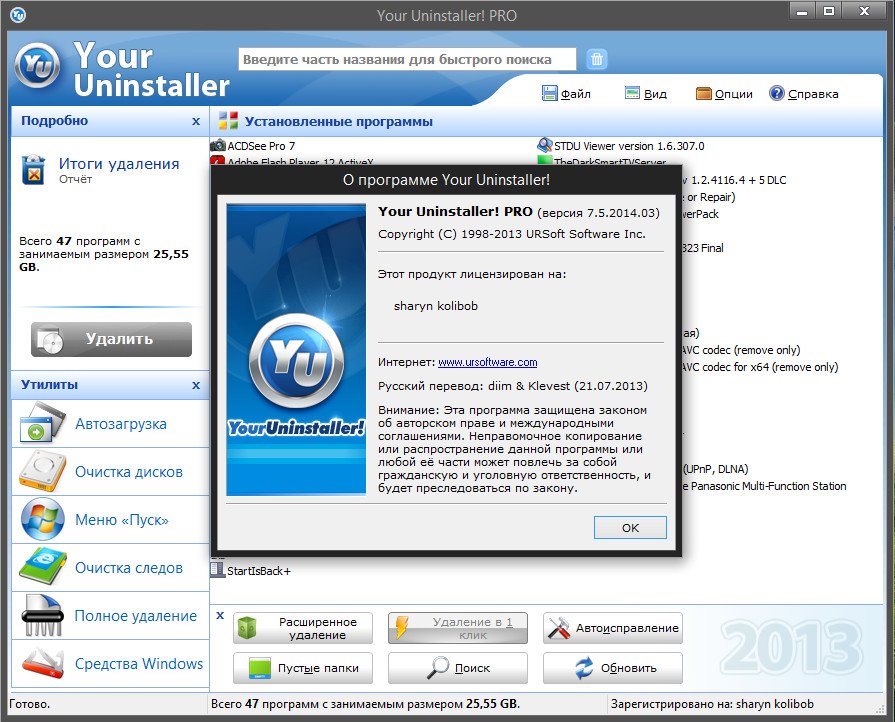Close the bottom toolbar panel with x
895x722 pixels.
point(220,616)
